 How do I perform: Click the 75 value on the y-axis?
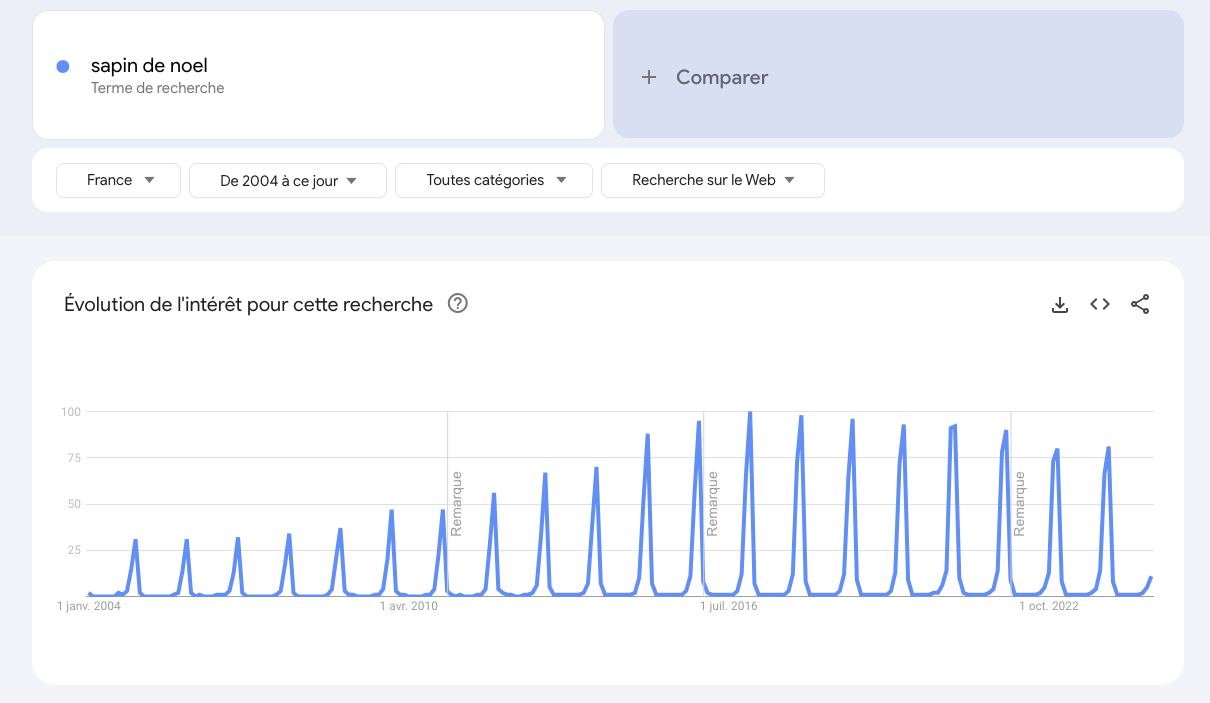[73, 458]
